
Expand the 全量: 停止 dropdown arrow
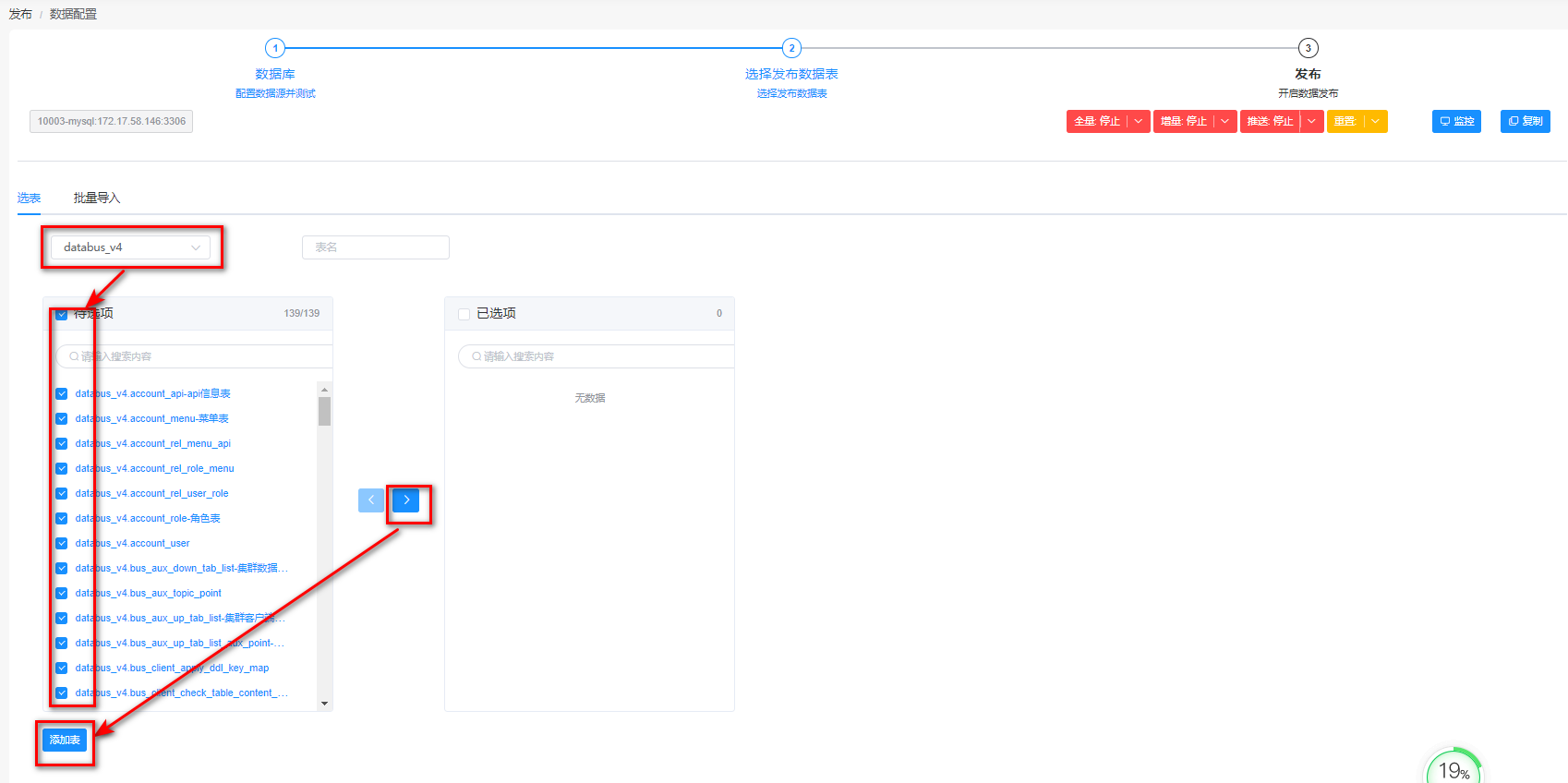1139,121
